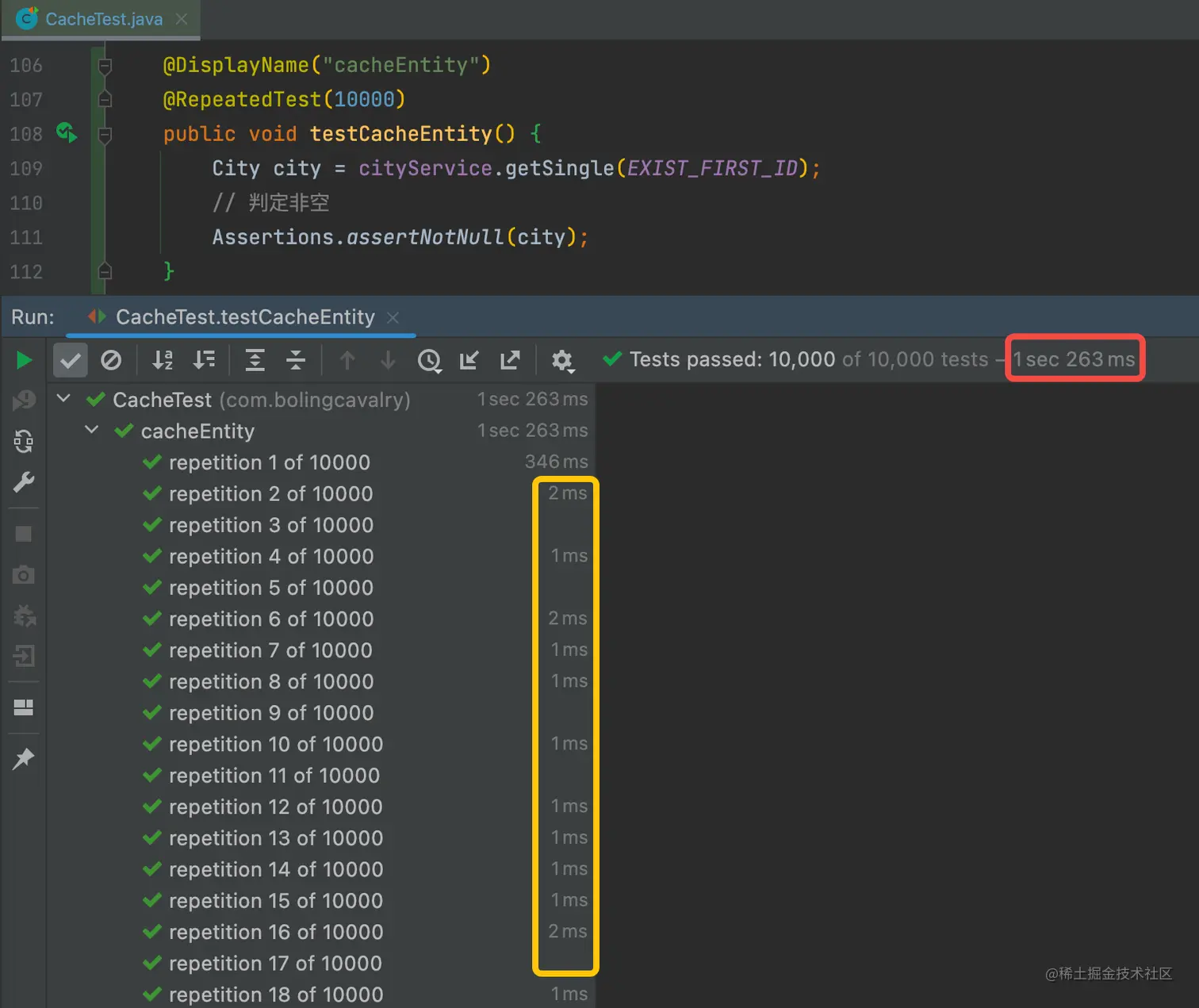Click line number 109 in gutter

(x=26, y=168)
